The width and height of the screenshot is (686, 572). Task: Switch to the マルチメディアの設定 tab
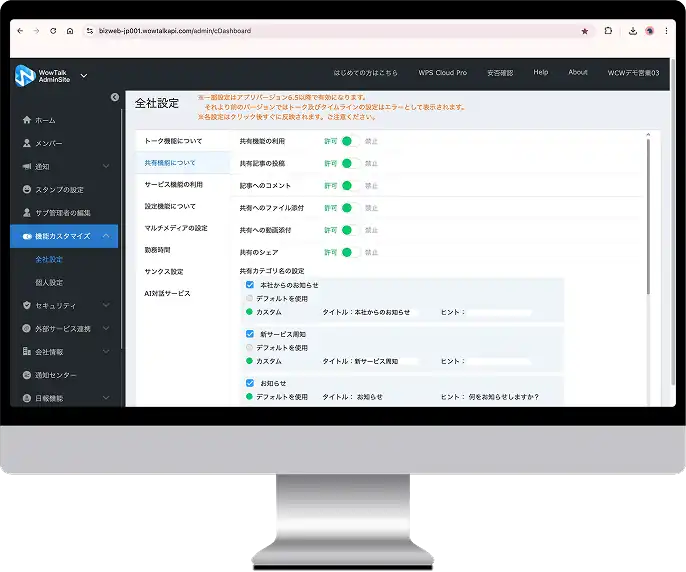(x=176, y=228)
